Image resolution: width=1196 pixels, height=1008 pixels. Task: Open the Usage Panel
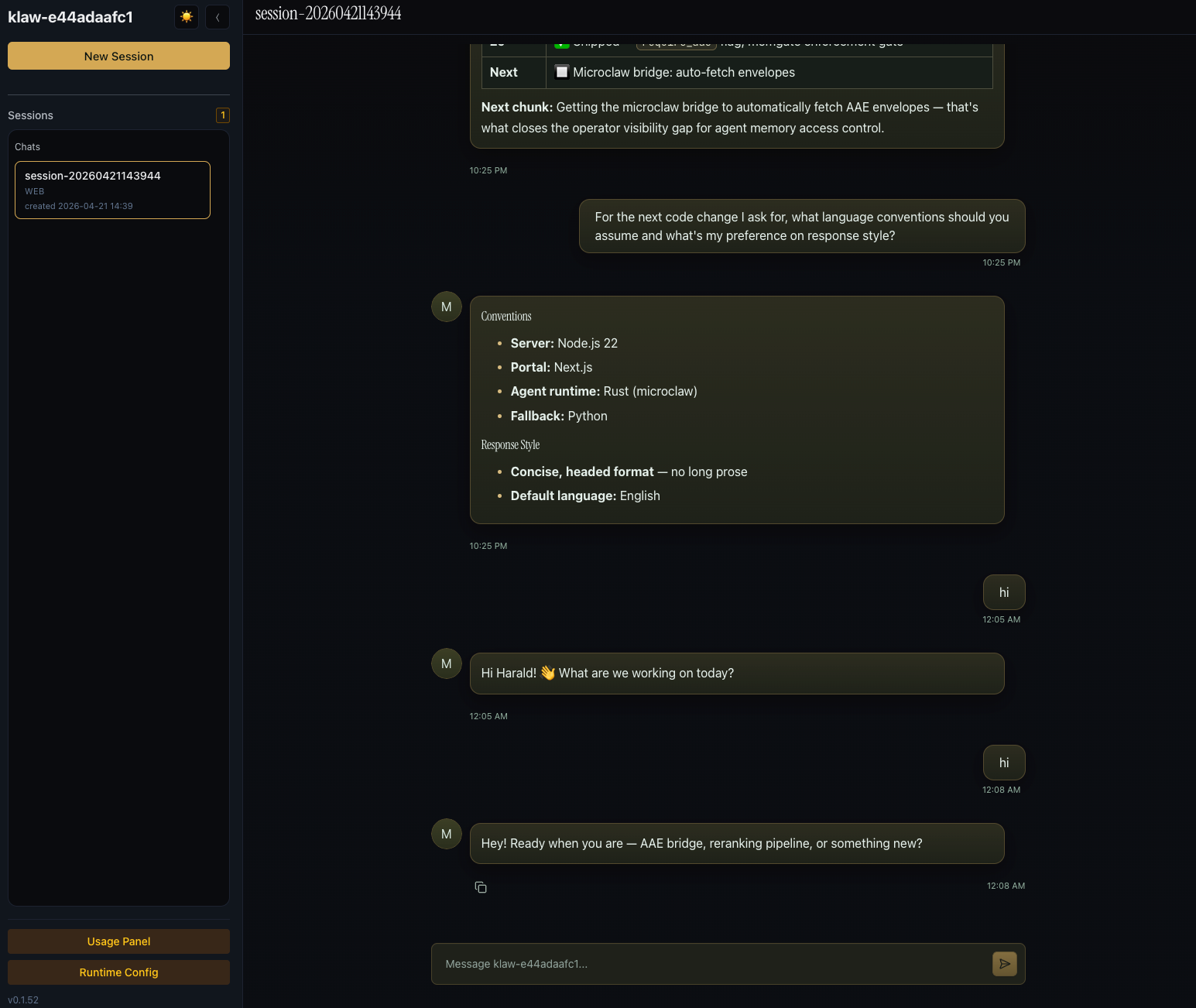(x=118, y=941)
